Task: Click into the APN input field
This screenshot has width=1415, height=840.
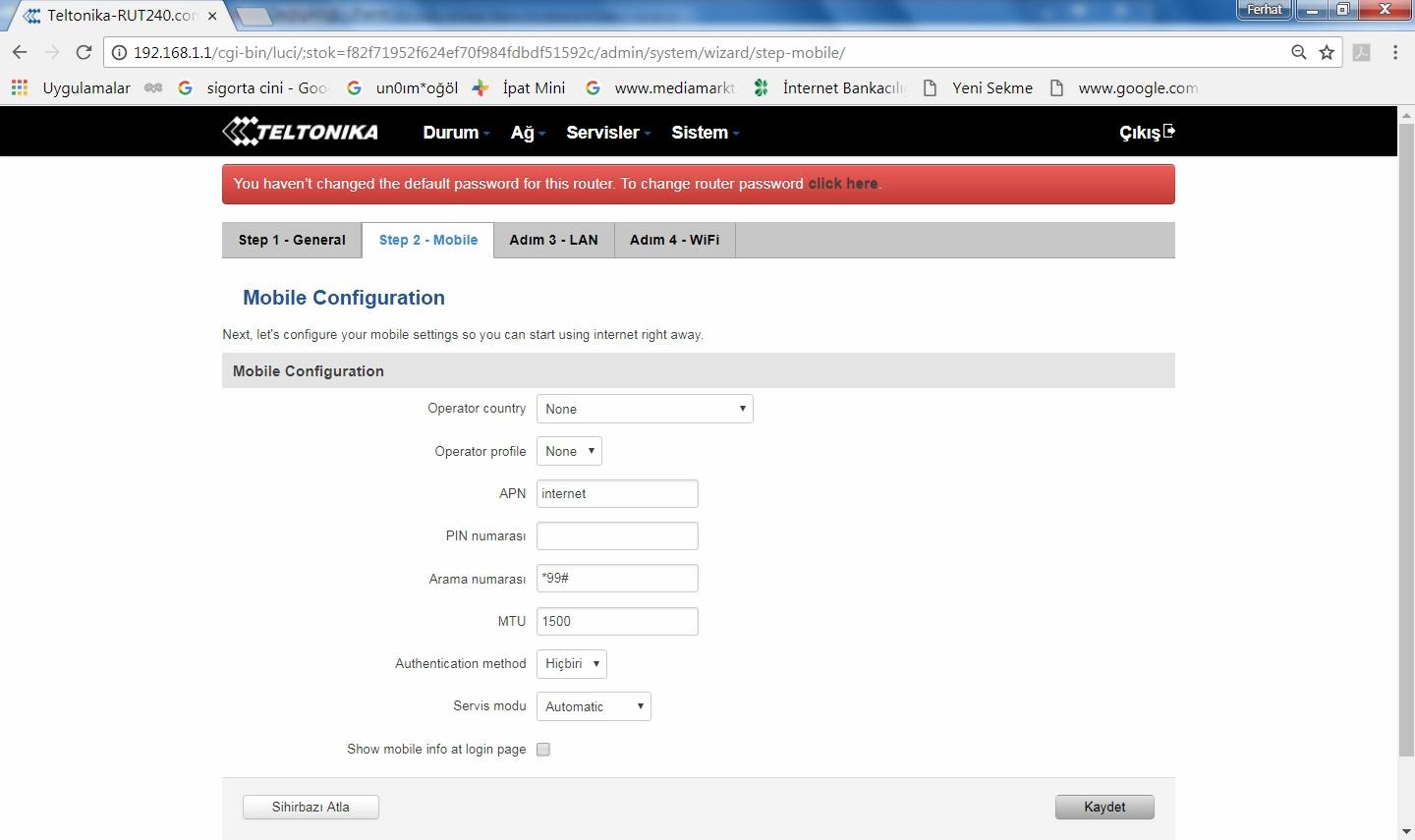Action: click(x=617, y=494)
